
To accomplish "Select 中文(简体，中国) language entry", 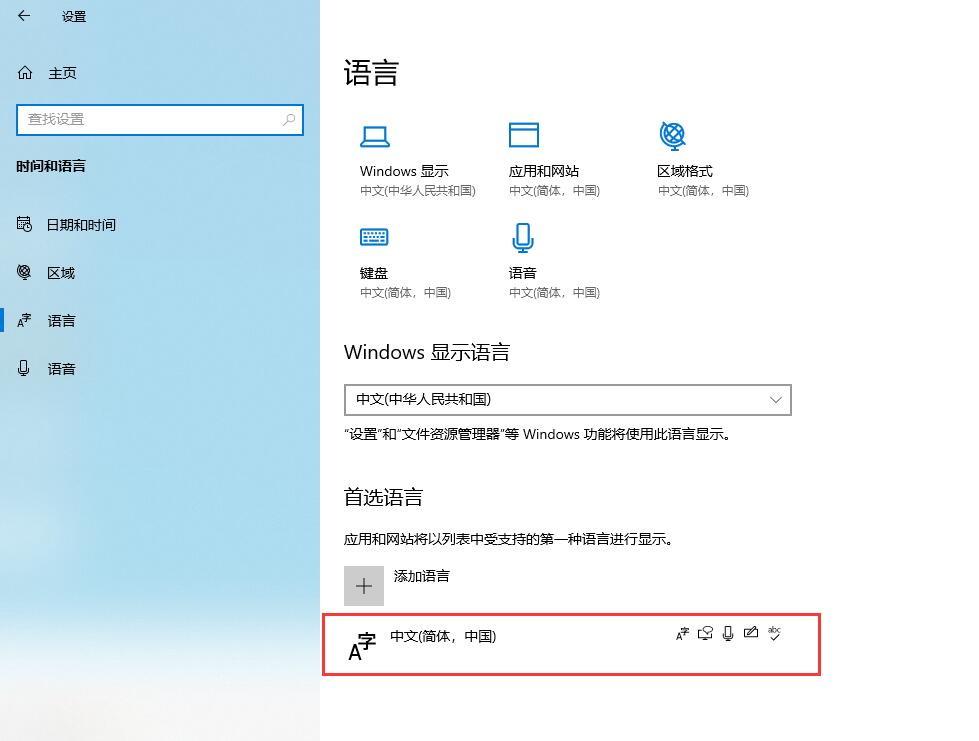I will [x=571, y=644].
